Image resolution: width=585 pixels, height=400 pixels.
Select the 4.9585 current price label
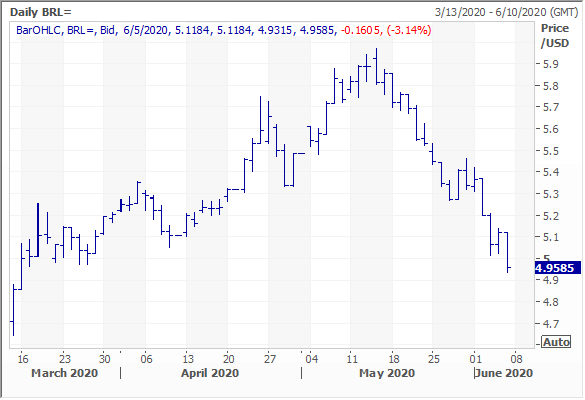coord(558,268)
